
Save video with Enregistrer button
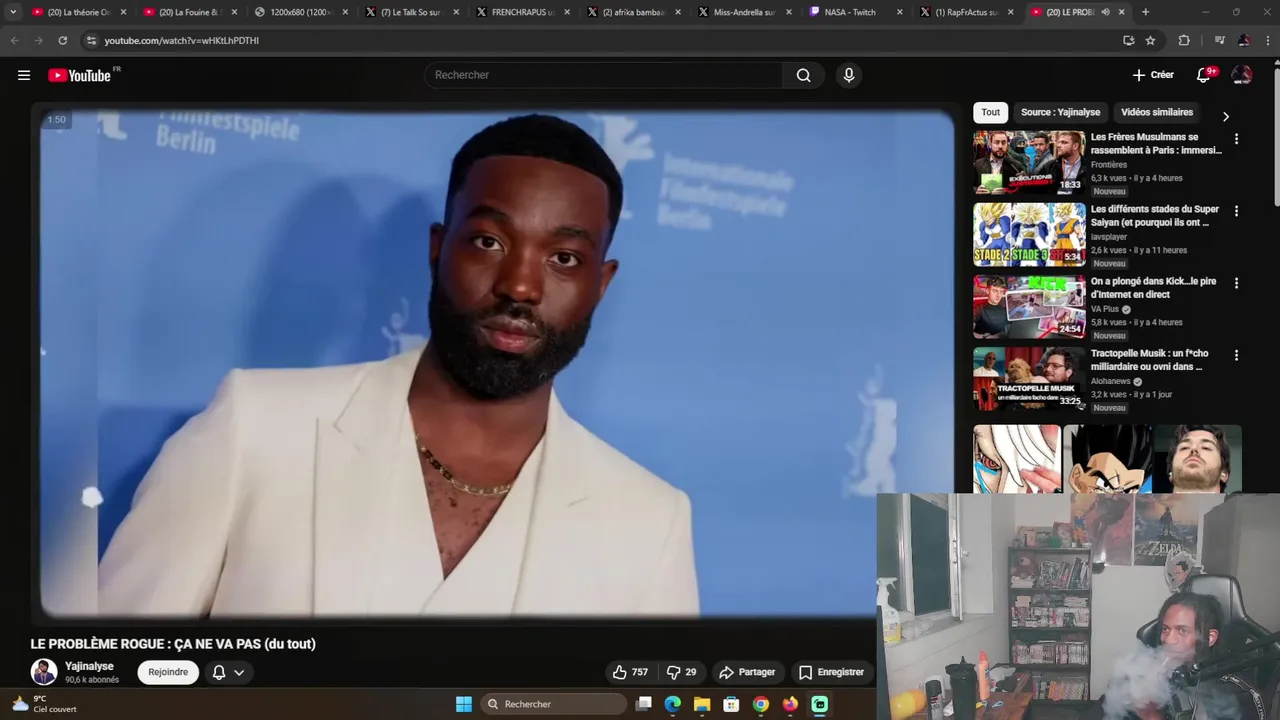830,672
